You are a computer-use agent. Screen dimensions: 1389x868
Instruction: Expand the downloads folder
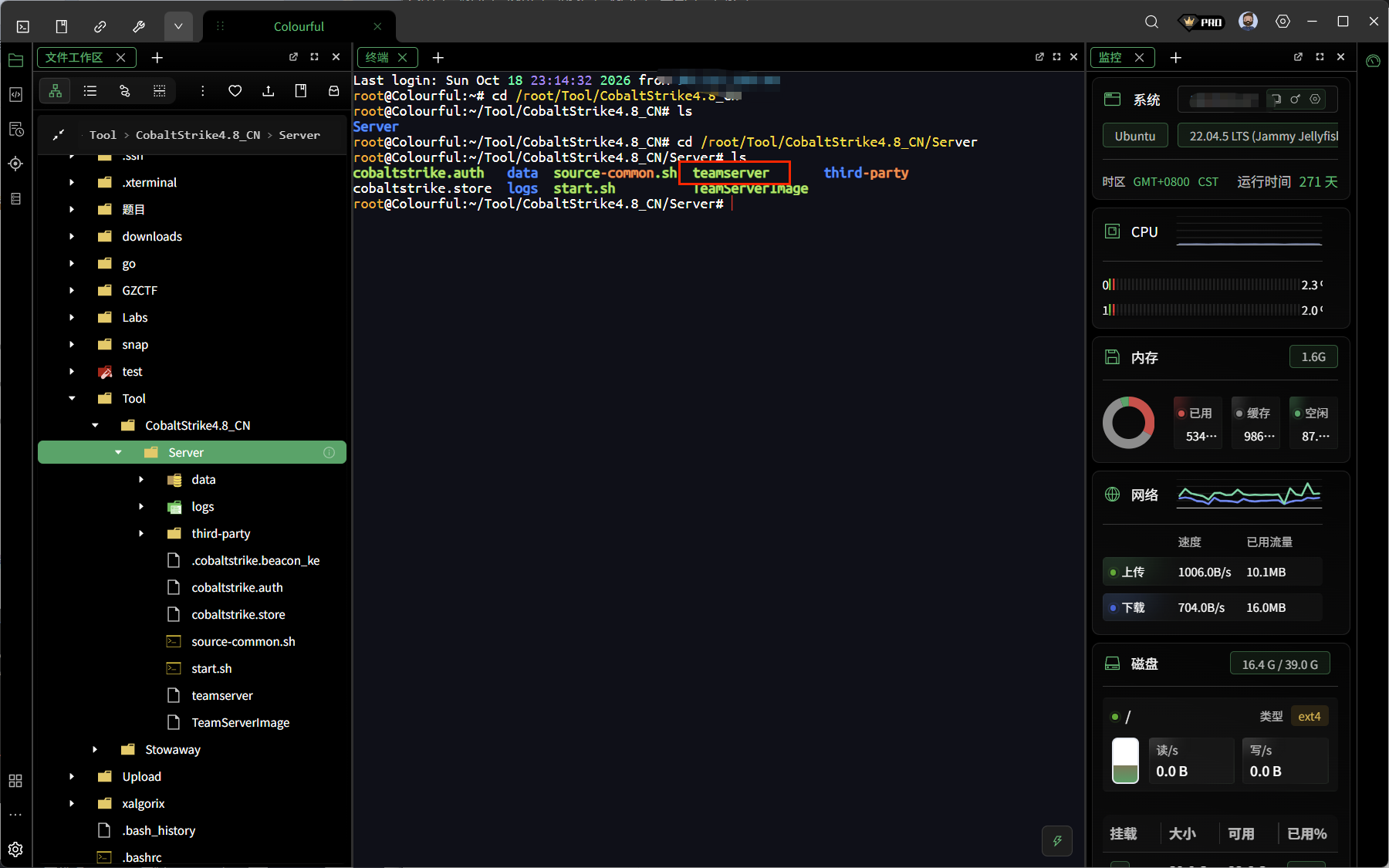pos(72,237)
